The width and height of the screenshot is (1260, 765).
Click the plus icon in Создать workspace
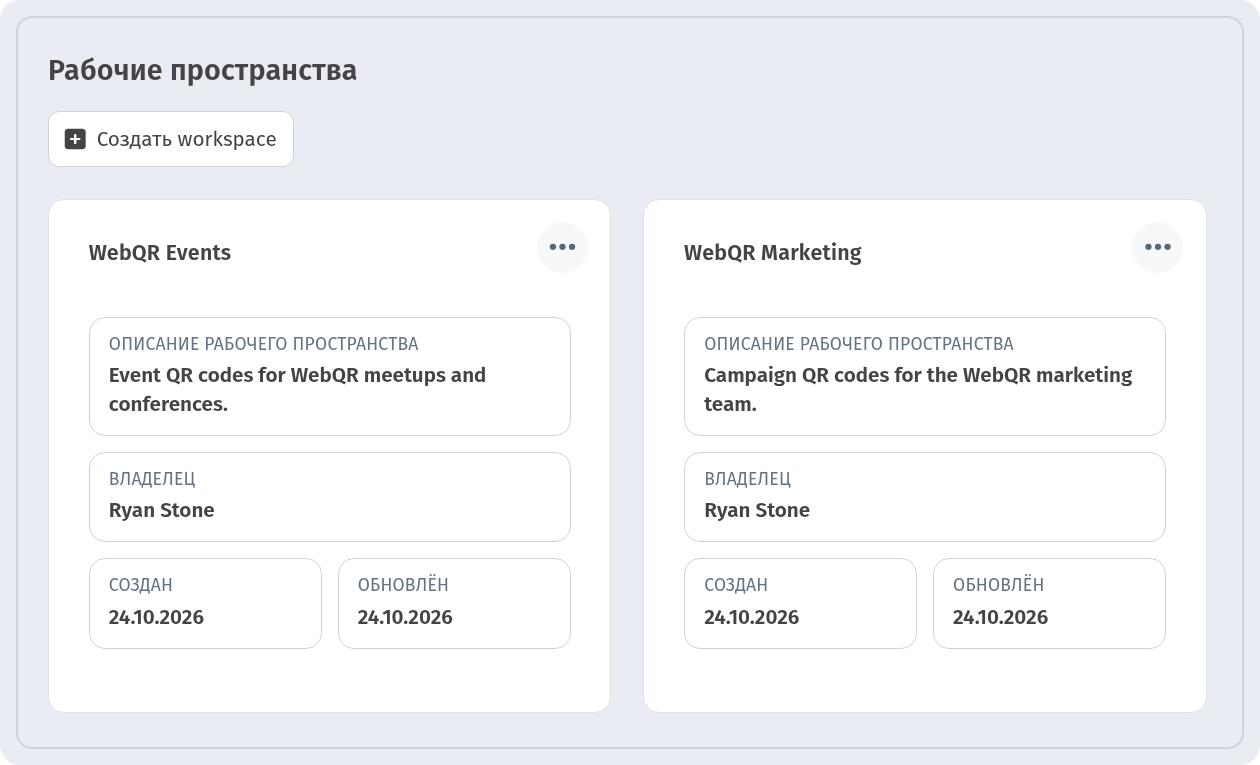point(75,139)
